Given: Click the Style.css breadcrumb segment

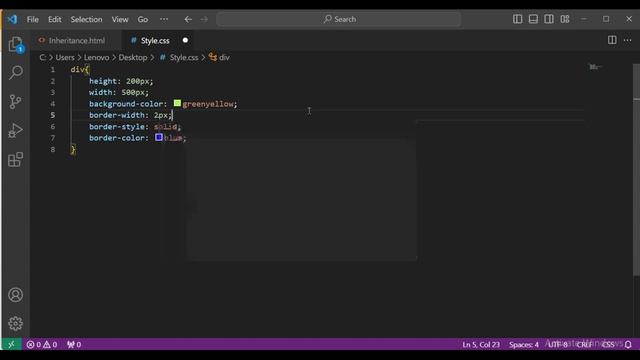Looking at the screenshot, I should tap(184, 58).
